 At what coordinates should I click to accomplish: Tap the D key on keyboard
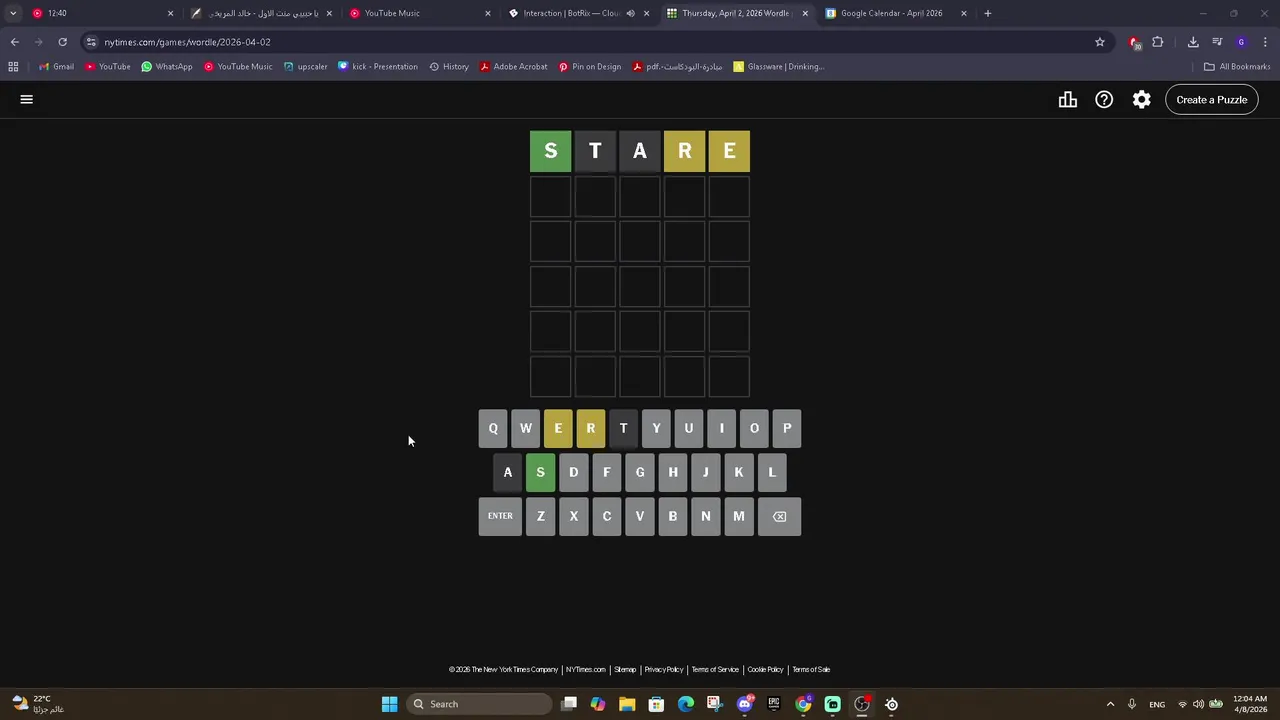click(574, 472)
